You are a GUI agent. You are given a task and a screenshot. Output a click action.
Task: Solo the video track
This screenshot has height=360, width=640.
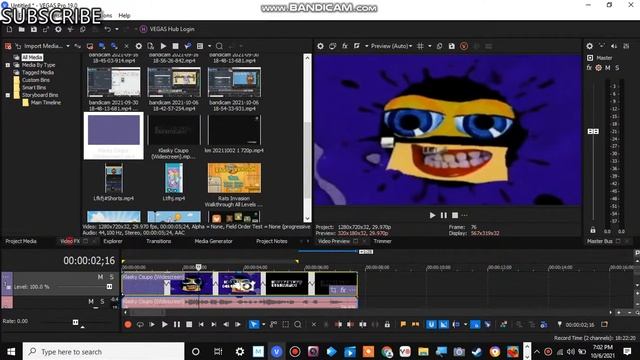[x=111, y=277]
